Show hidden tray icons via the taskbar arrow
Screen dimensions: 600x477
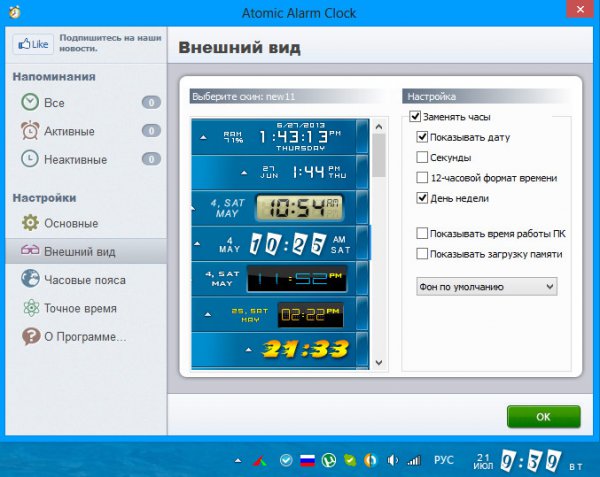tap(238, 460)
